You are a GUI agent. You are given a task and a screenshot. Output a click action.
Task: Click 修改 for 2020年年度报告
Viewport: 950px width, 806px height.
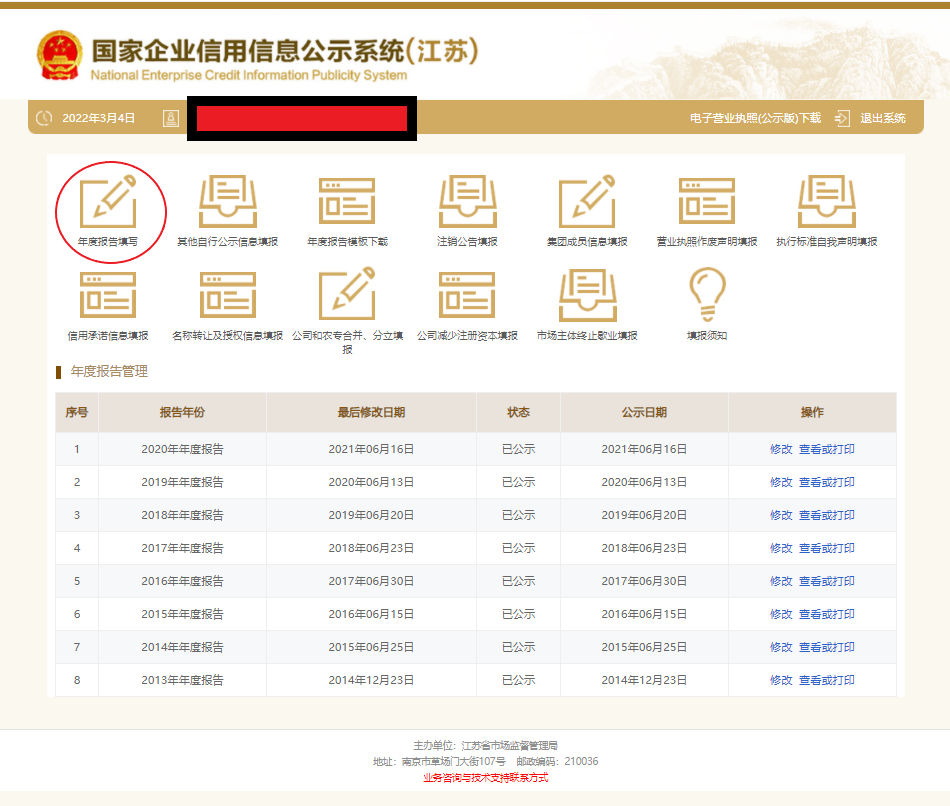(781, 449)
